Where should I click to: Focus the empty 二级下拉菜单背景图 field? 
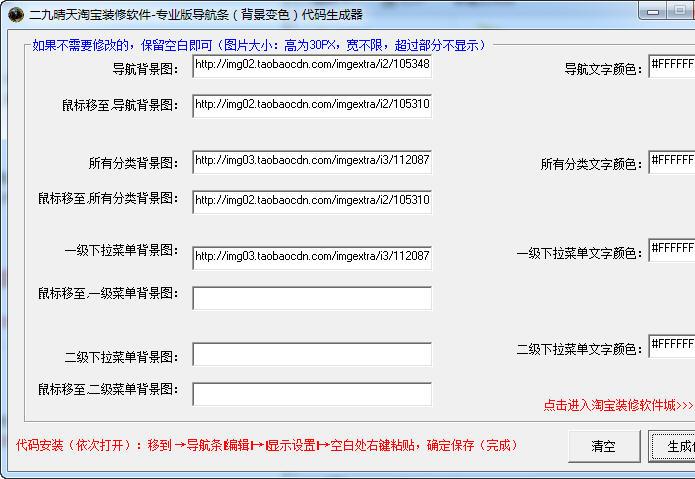pyautogui.click(x=312, y=354)
